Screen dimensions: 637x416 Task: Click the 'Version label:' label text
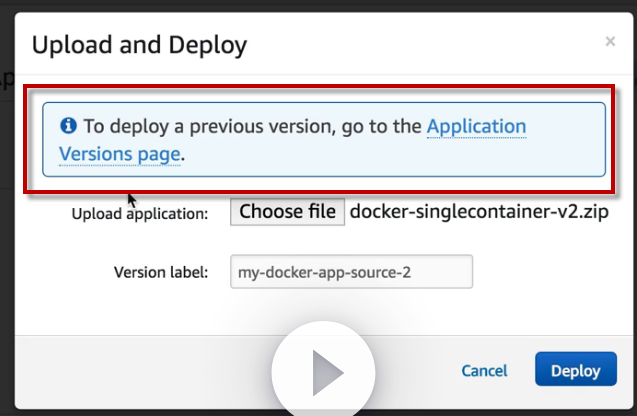160,272
